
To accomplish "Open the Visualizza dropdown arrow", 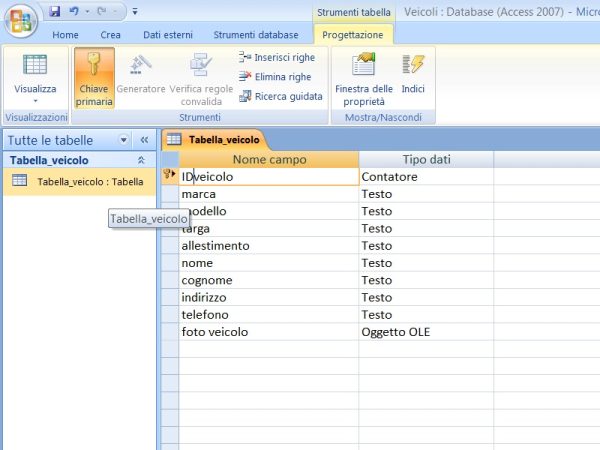I will click(35, 101).
